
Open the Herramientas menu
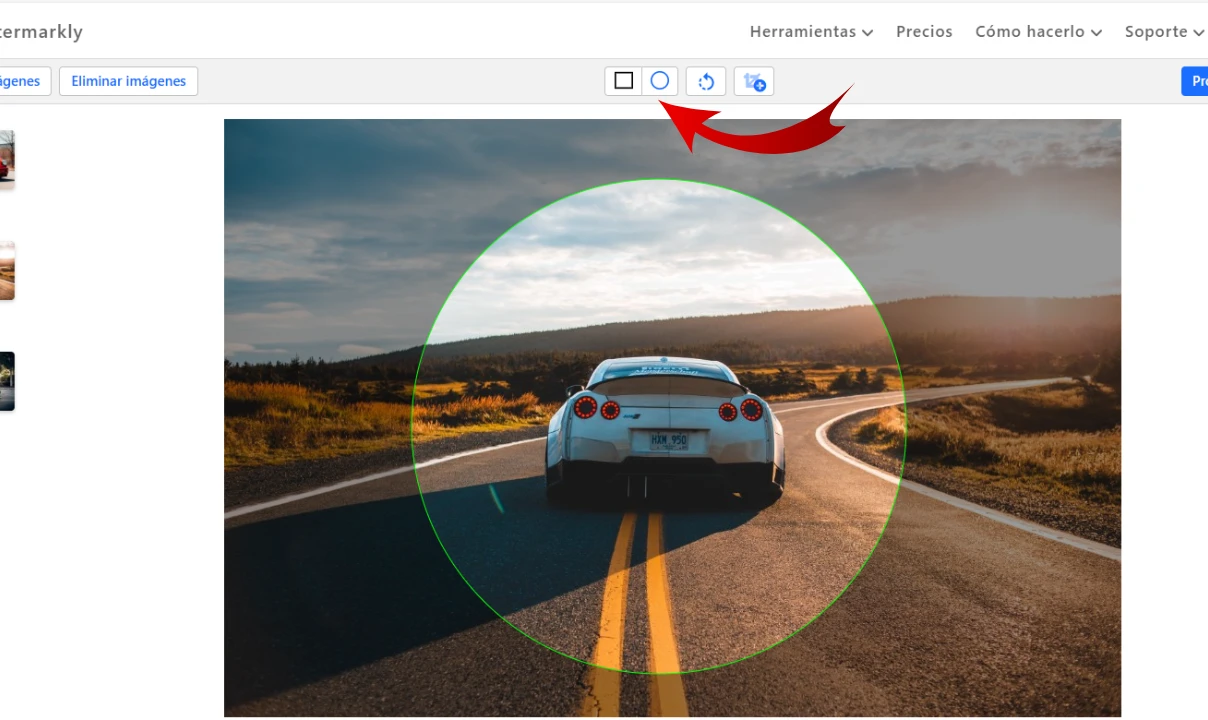802,32
